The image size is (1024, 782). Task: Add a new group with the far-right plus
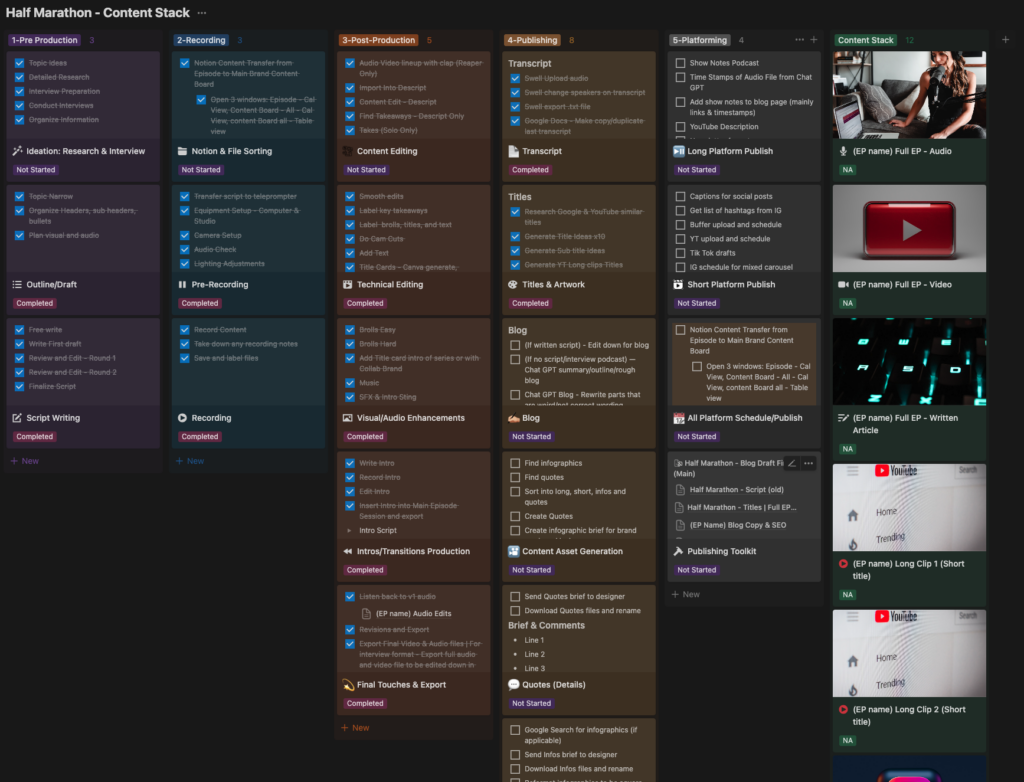pos(1005,40)
